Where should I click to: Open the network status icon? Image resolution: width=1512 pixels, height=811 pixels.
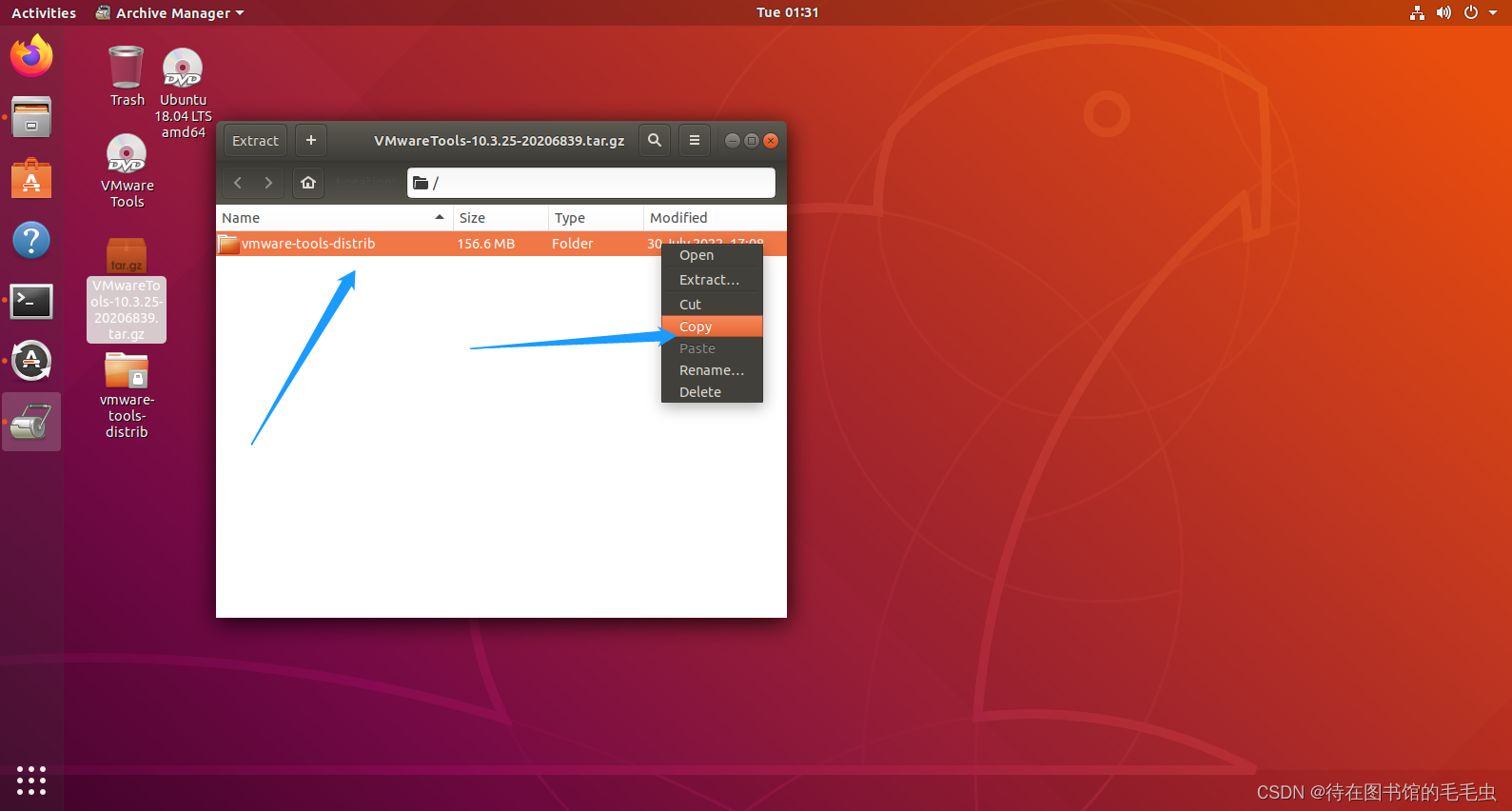1417,12
